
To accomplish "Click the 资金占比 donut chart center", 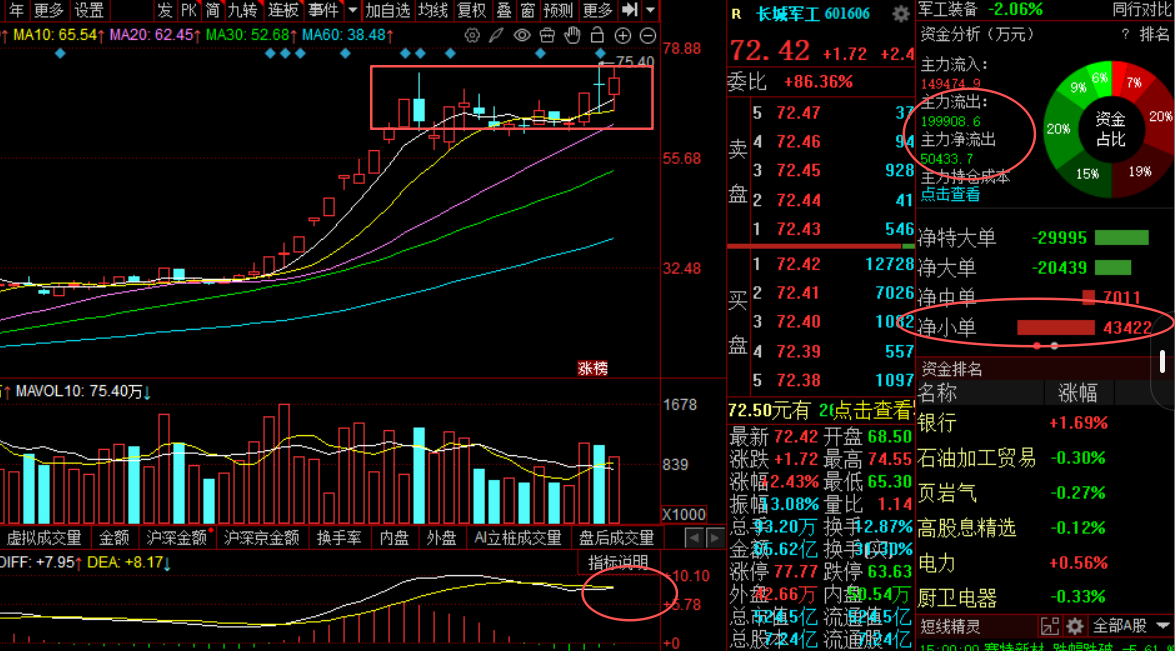I will click(1110, 129).
